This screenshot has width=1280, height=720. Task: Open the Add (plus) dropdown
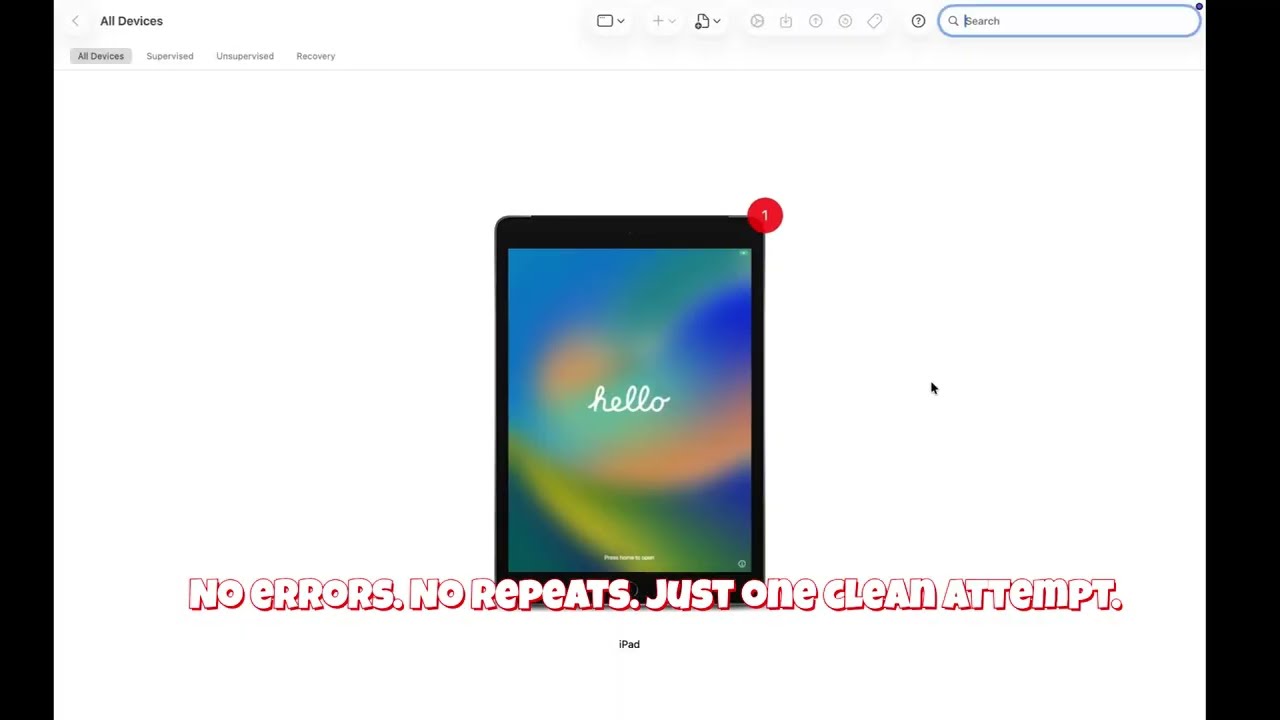664,21
